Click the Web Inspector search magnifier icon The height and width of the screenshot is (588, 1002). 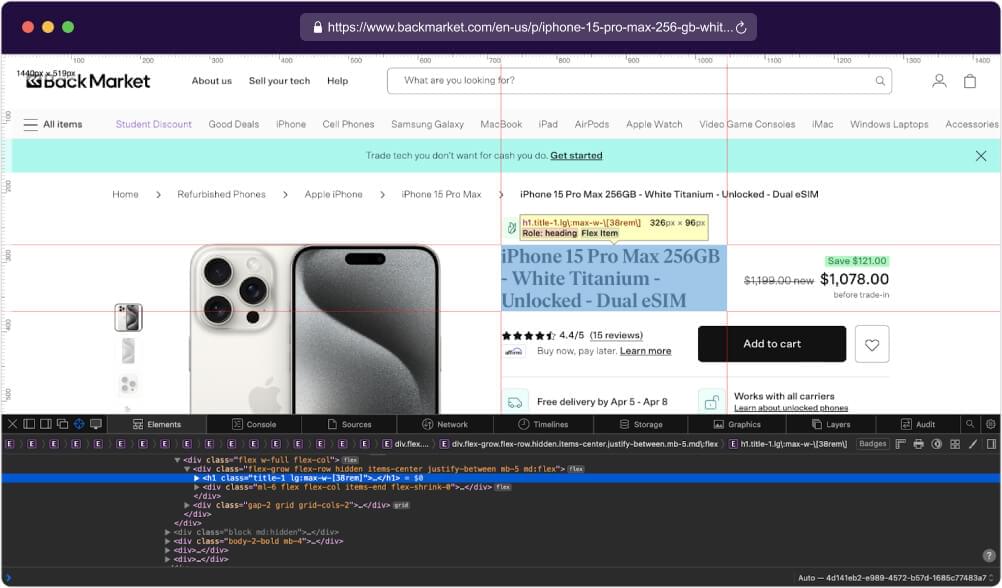click(971, 424)
